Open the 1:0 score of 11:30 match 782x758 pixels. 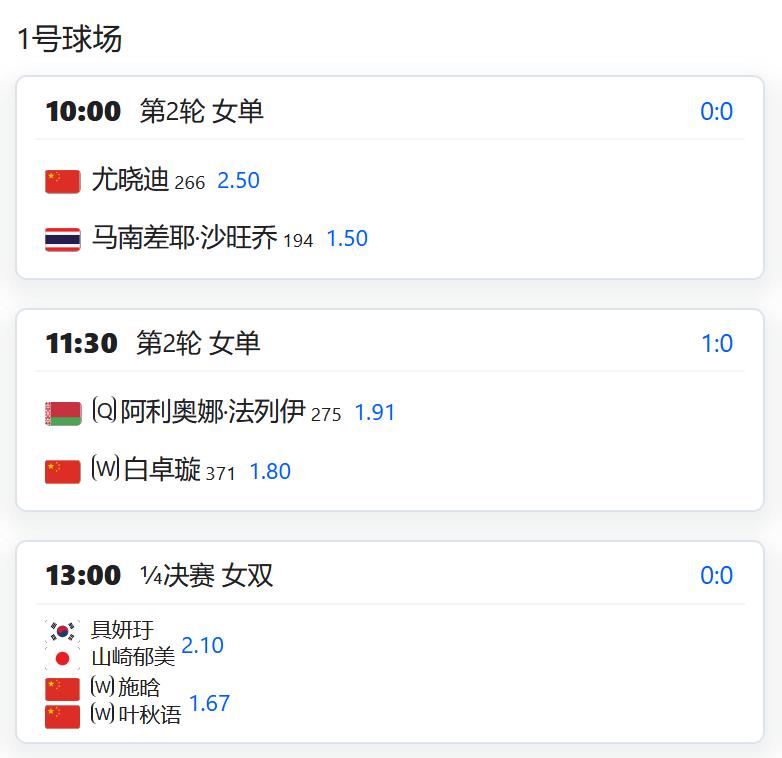(x=716, y=344)
